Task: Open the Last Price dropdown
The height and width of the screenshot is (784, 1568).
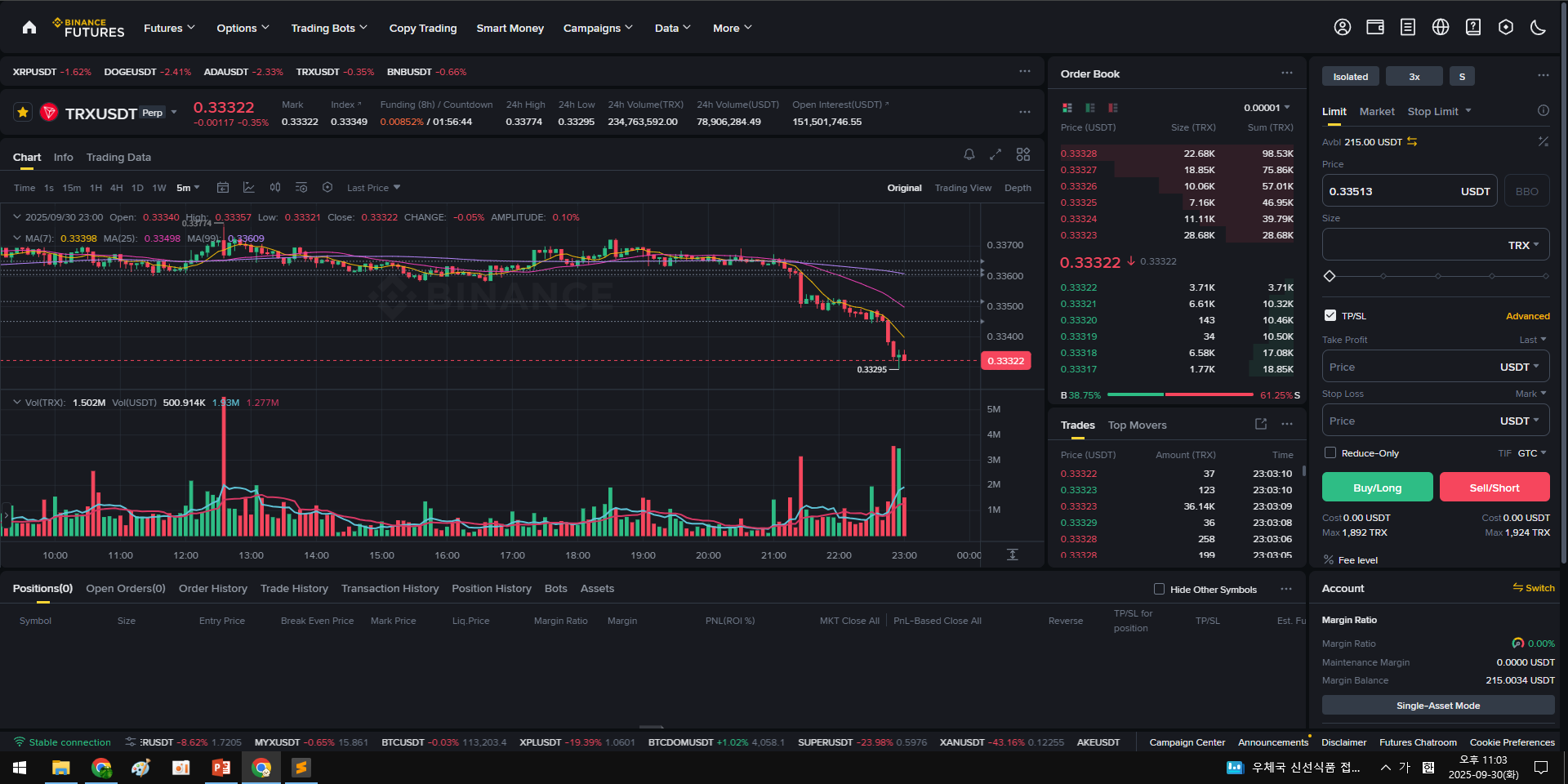Action: 373,188
